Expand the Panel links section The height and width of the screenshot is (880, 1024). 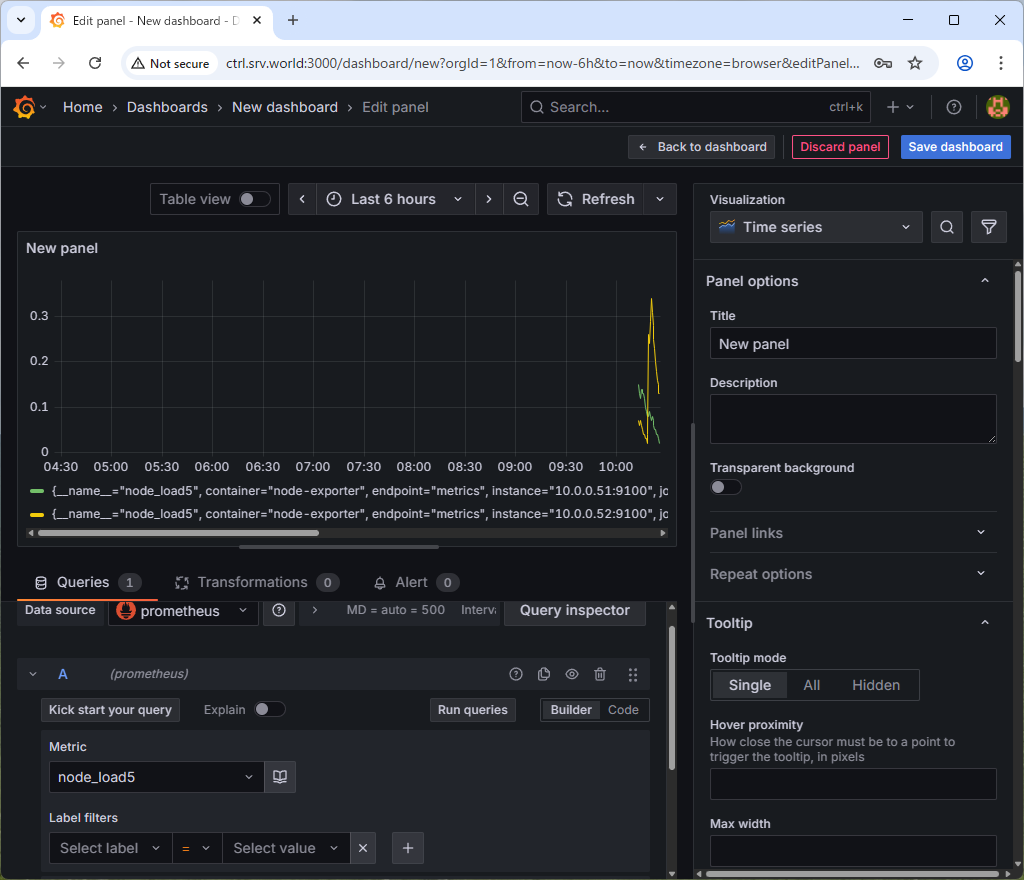(x=852, y=533)
